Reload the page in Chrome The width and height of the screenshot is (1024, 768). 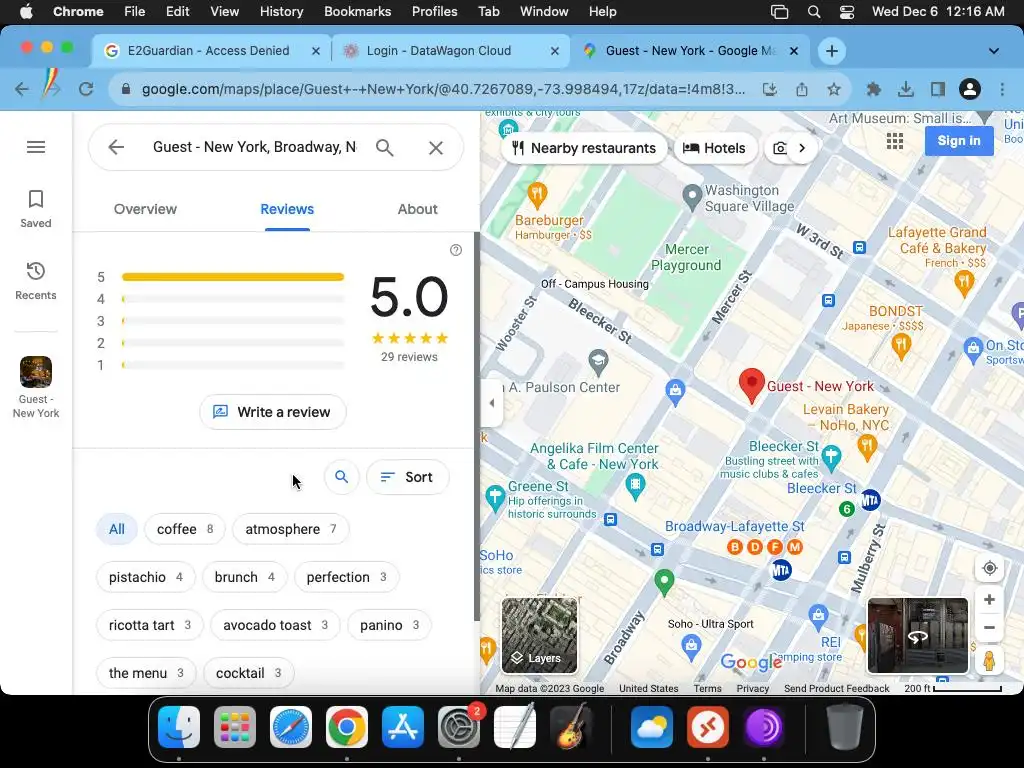(86, 89)
